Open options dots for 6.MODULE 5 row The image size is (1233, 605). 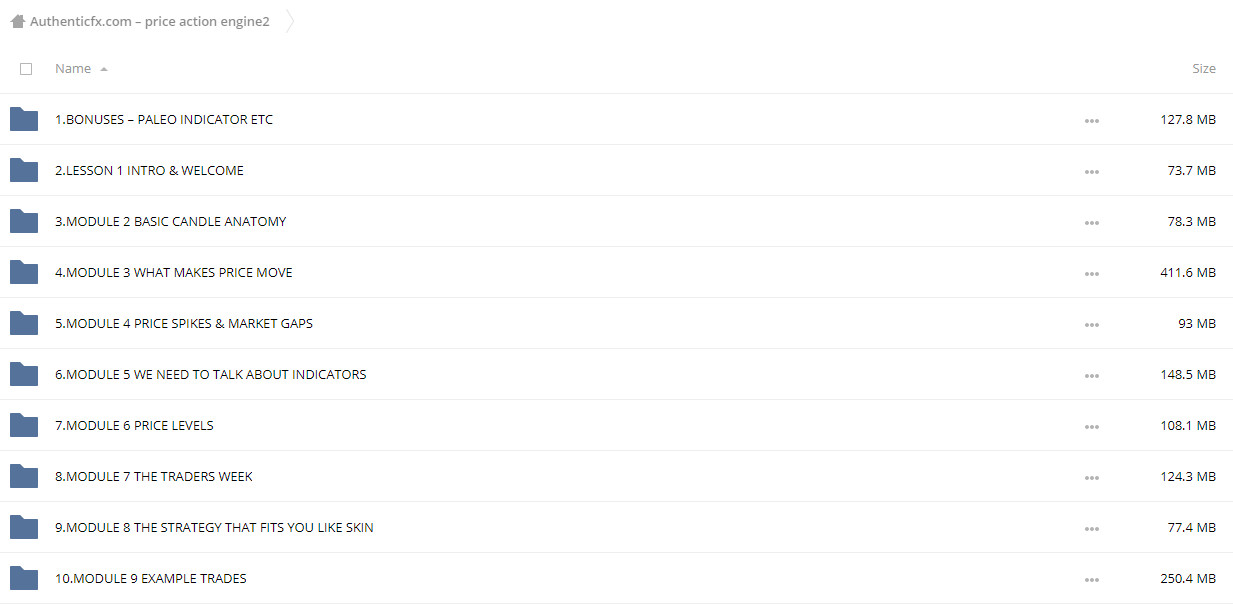[1091, 376]
